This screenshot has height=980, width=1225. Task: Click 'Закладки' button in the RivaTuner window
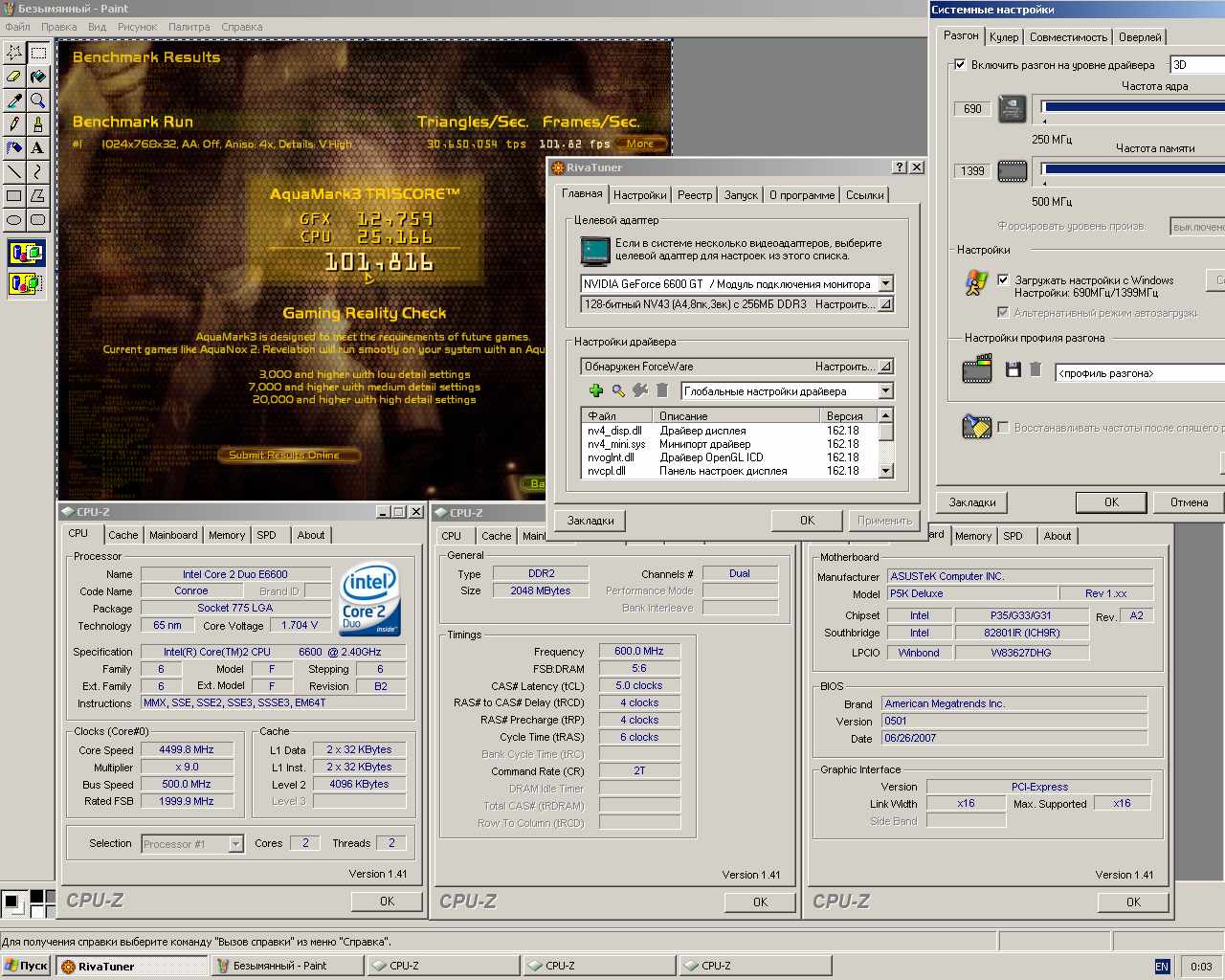[x=590, y=521]
